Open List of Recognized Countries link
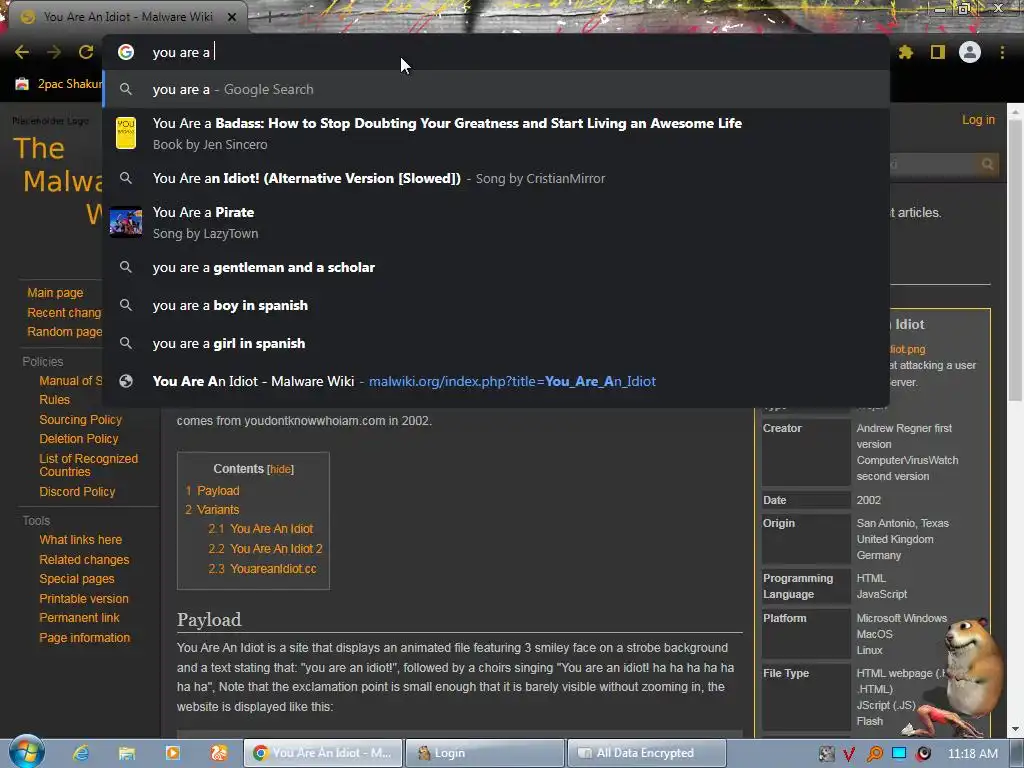This screenshot has height=768, width=1024. 88,465
